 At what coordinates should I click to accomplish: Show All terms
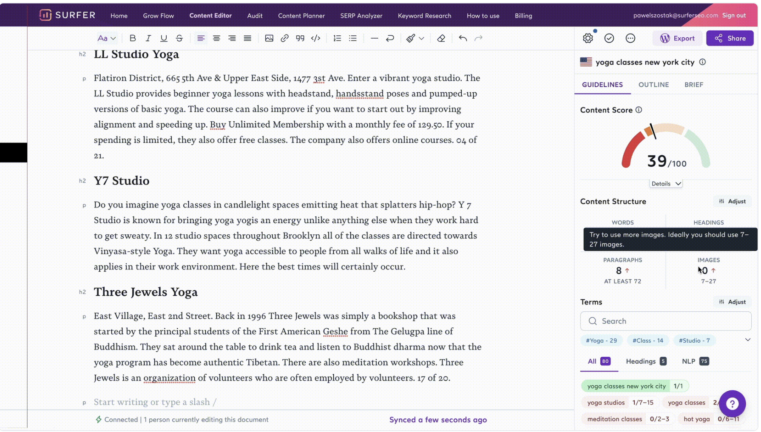[x=599, y=361]
